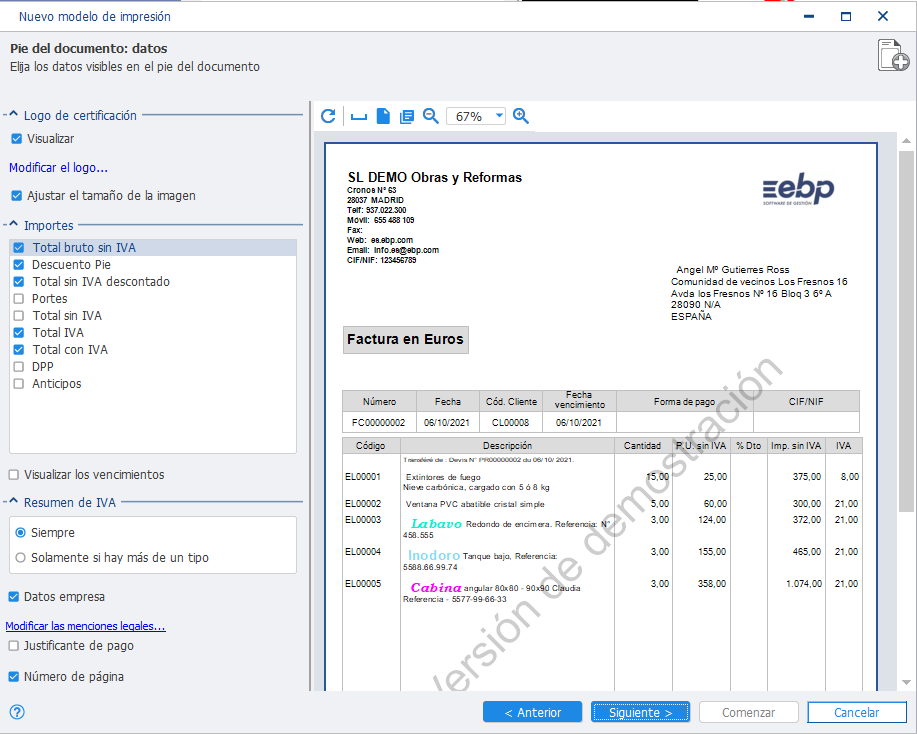Click the zoom in magnifier icon
The width and height of the screenshot is (917, 734).
click(520, 116)
